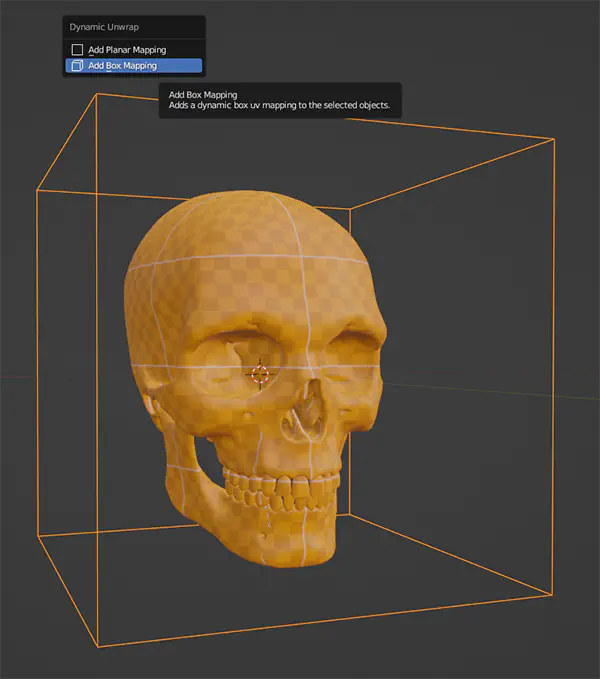Click the front top-left corner of the orange box
The image size is (600, 679).
[x=37, y=188]
